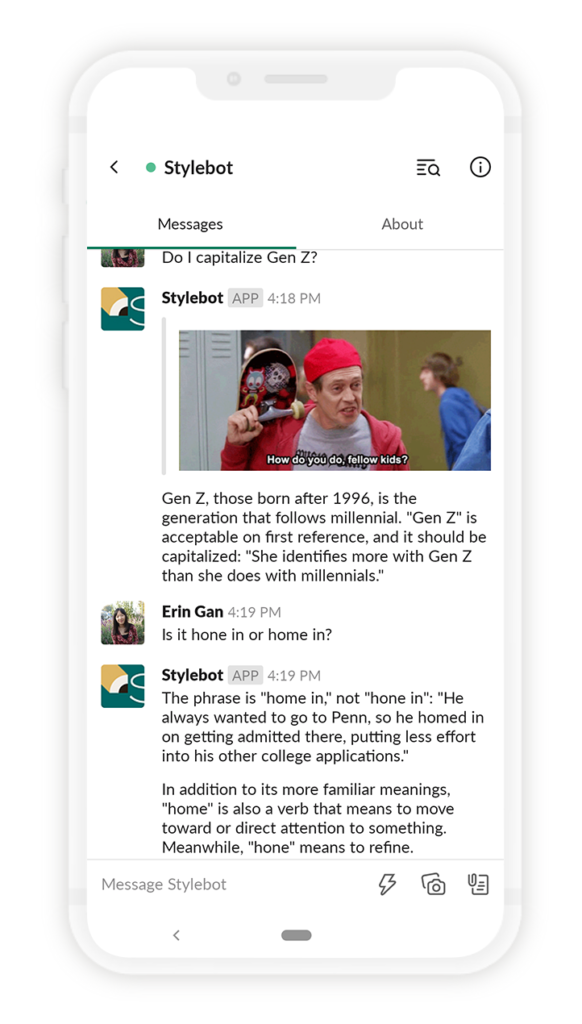This screenshot has width=582, height=1024.
Task: Tap Android back navigation arrow
Action: coord(176,935)
